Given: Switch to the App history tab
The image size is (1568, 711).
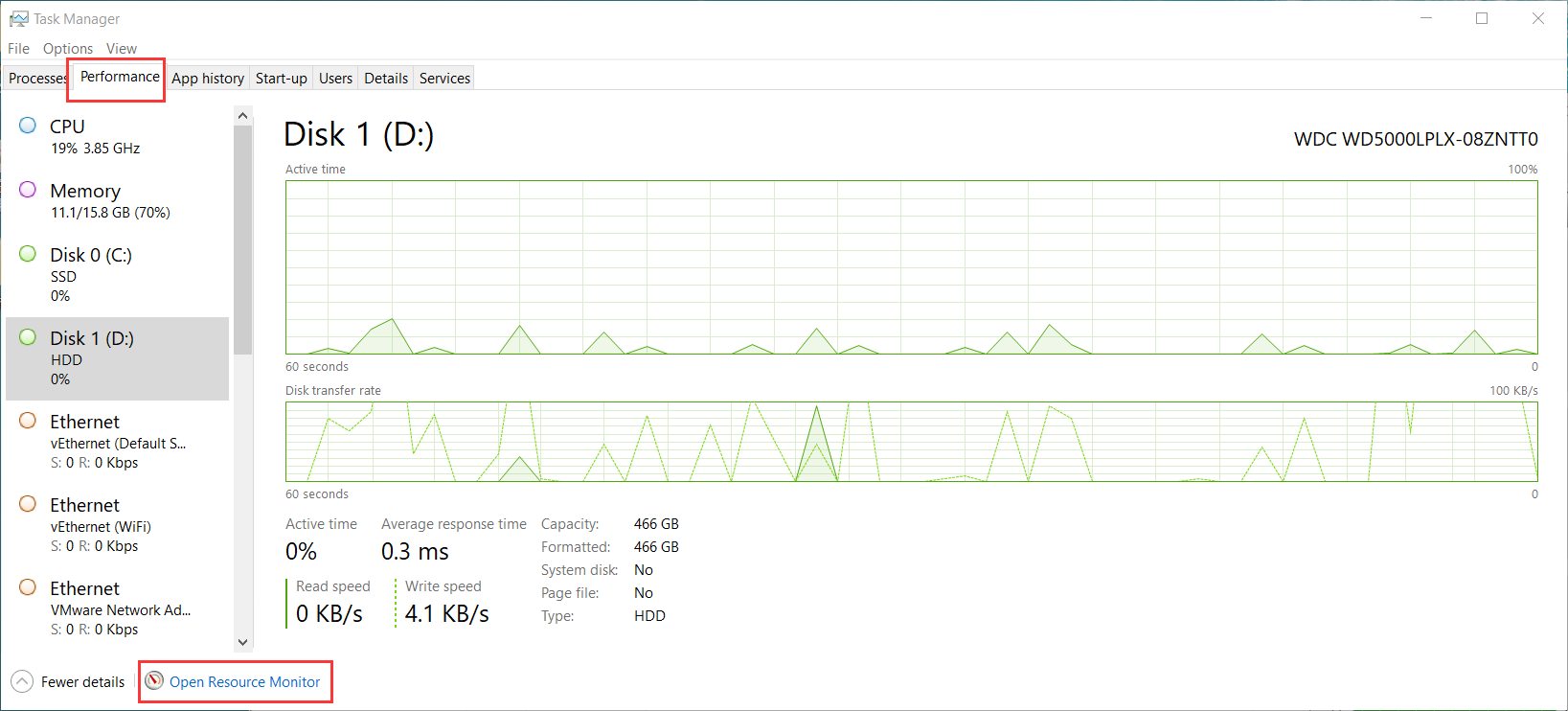Looking at the screenshot, I should pos(208,79).
